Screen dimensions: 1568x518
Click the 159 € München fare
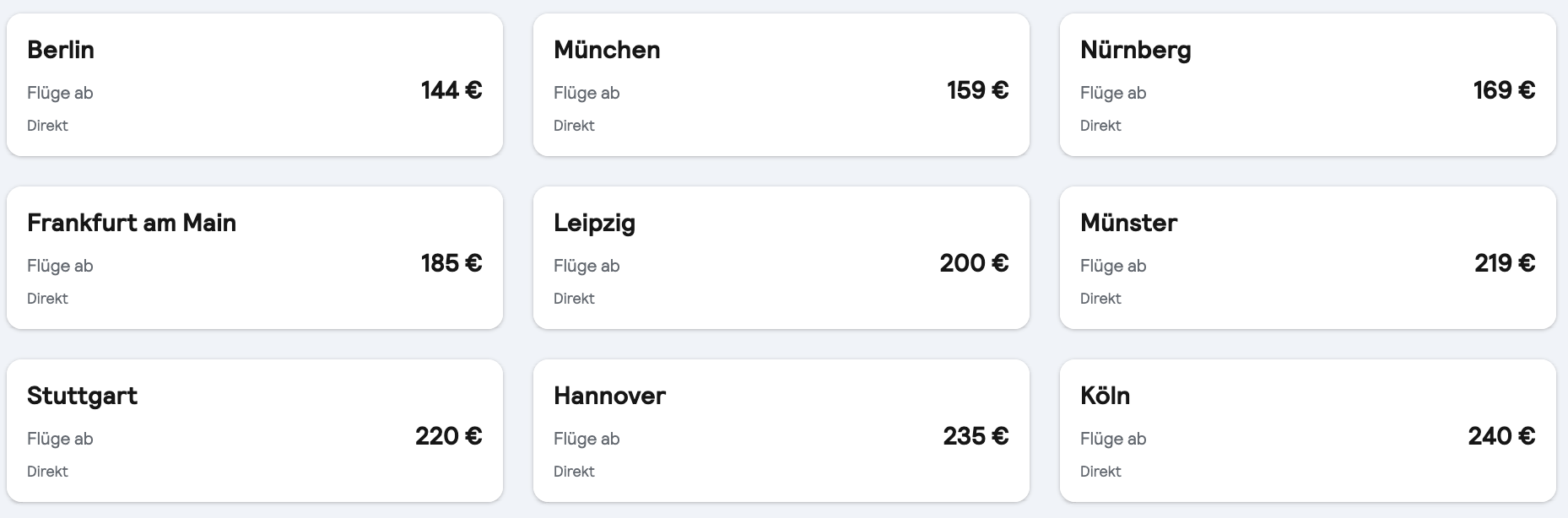[976, 90]
